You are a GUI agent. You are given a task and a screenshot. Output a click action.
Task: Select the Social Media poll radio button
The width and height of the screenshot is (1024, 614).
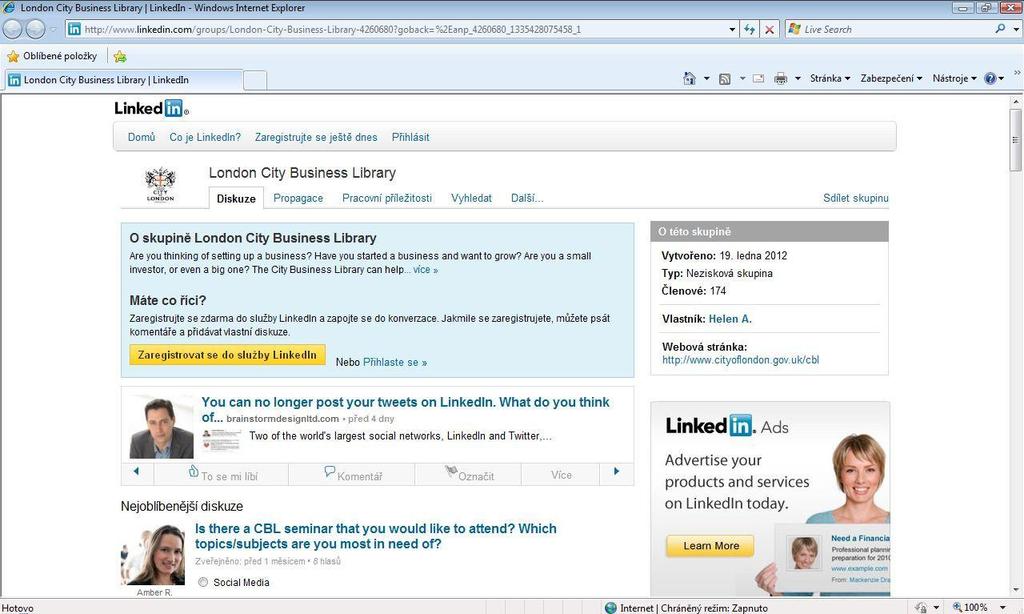pyautogui.click(x=203, y=582)
